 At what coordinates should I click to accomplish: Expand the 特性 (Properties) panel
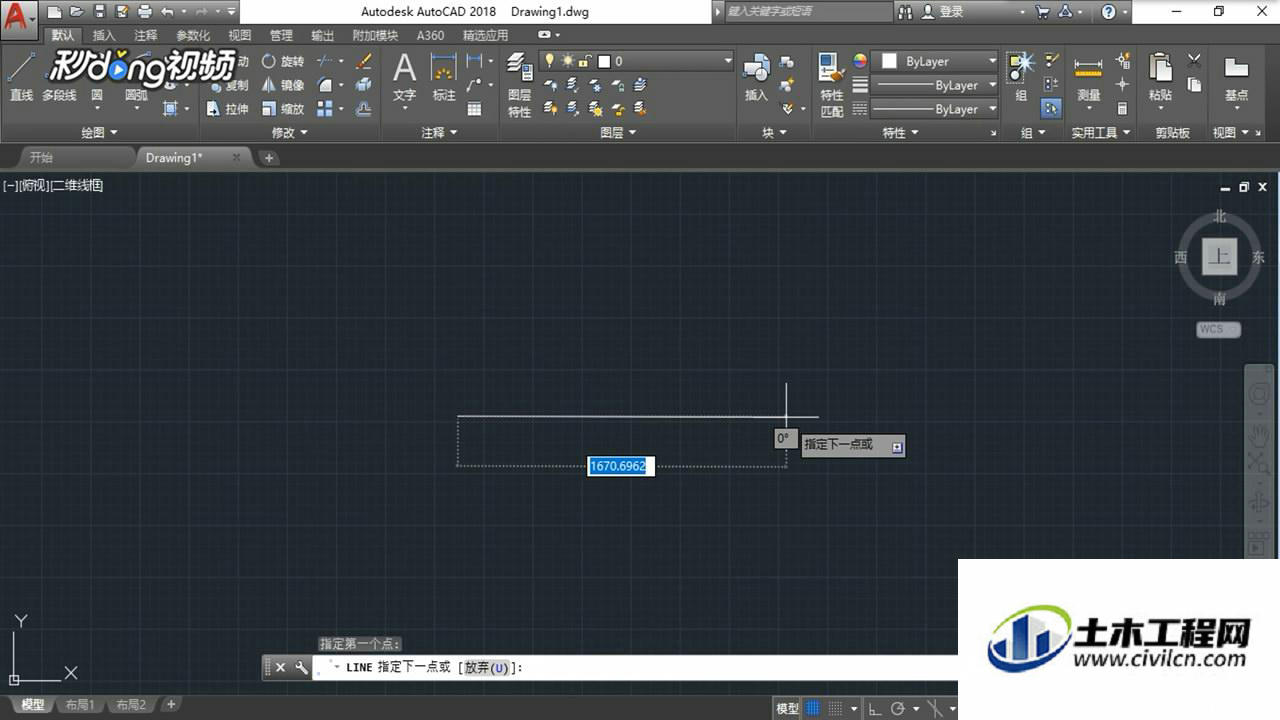pos(900,132)
